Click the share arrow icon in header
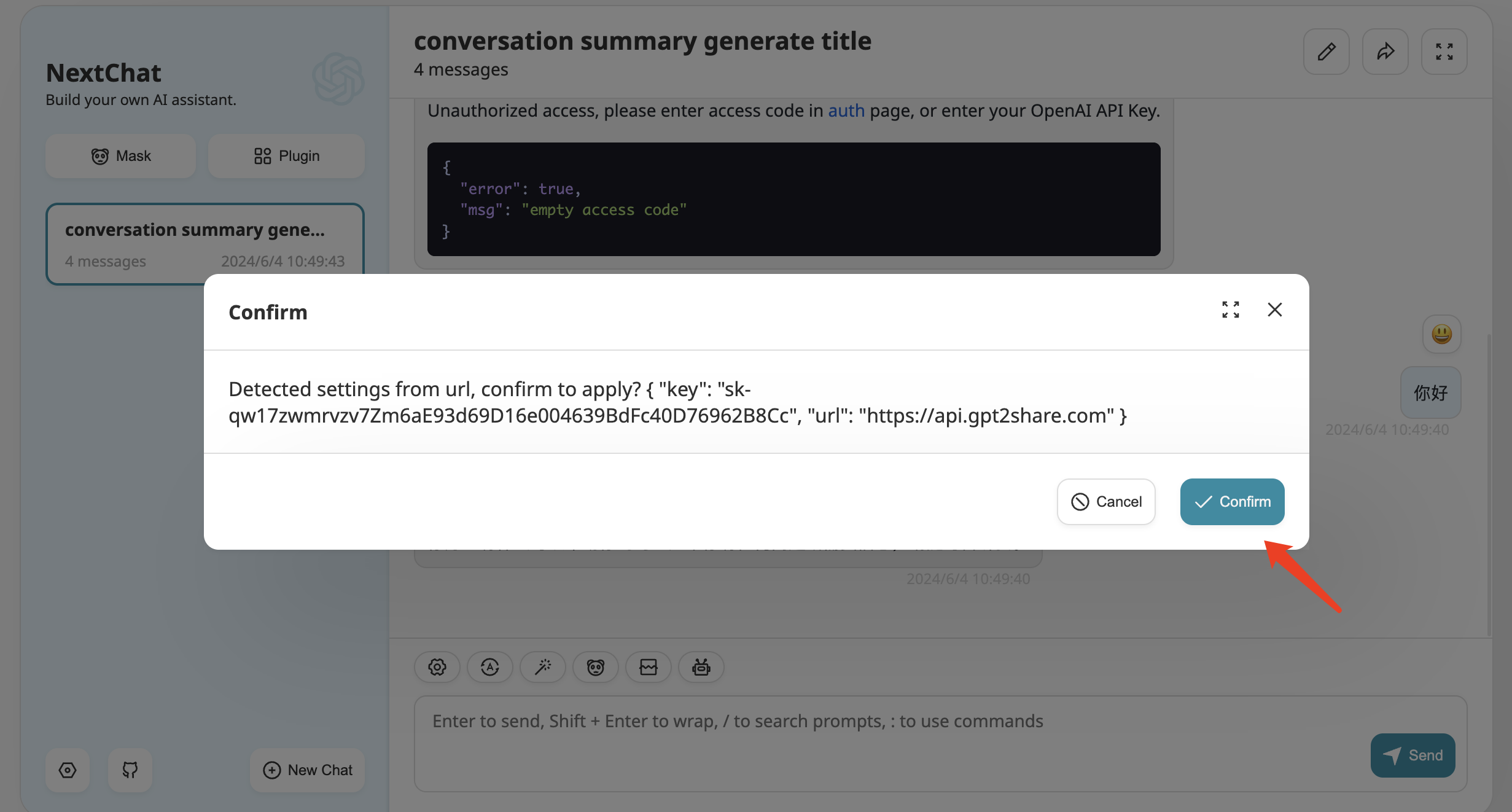The image size is (1512, 812). pos(1385,52)
